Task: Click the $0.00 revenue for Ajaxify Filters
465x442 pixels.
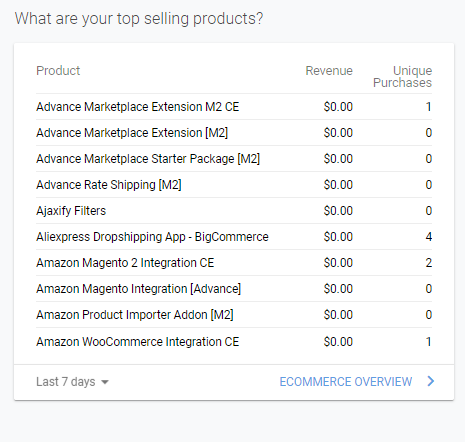Action: [x=338, y=211]
